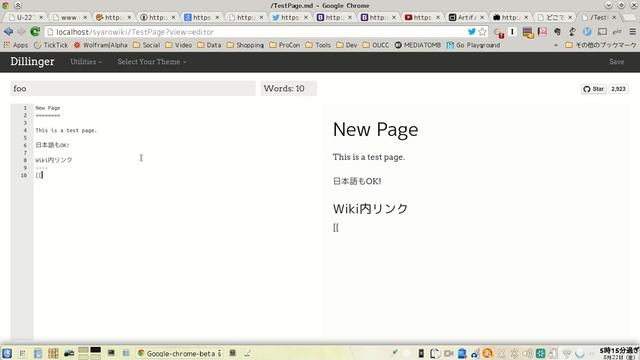The width and height of the screenshot is (640, 360).
Task: Click the 'Wiki内リンク' preview heading
Action: [370, 209]
